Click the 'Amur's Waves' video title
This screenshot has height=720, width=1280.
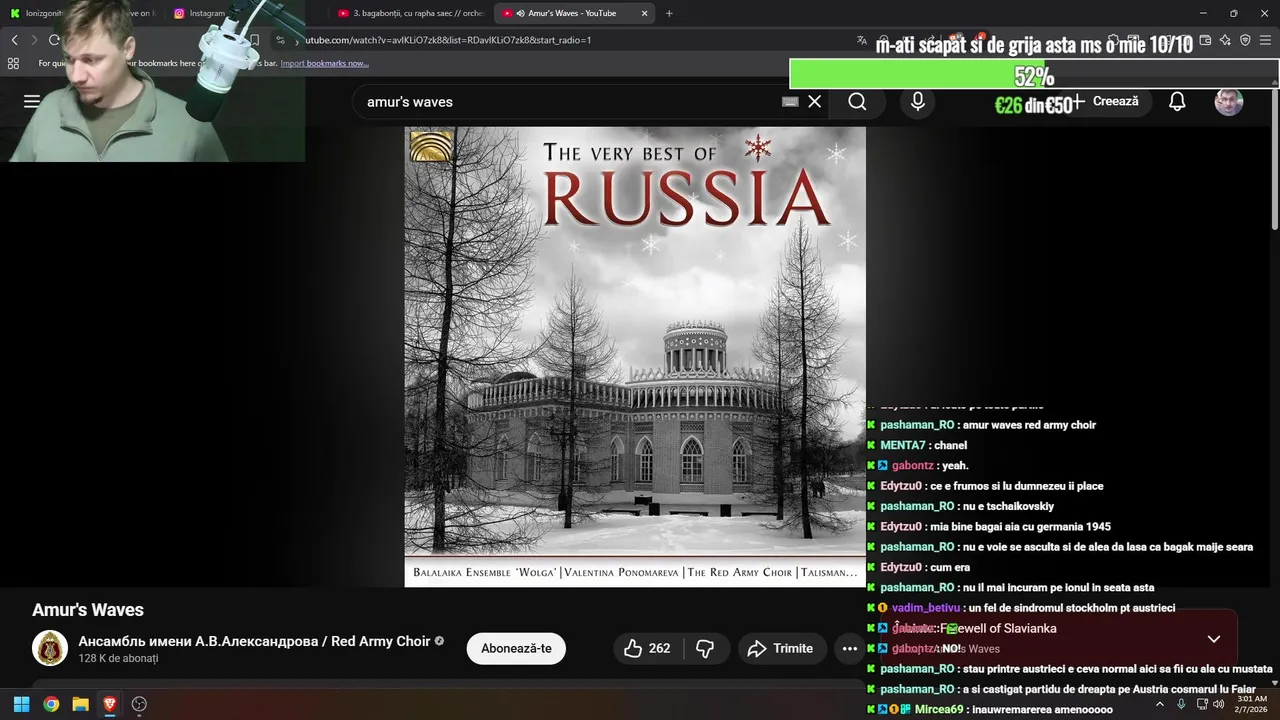[x=88, y=610]
